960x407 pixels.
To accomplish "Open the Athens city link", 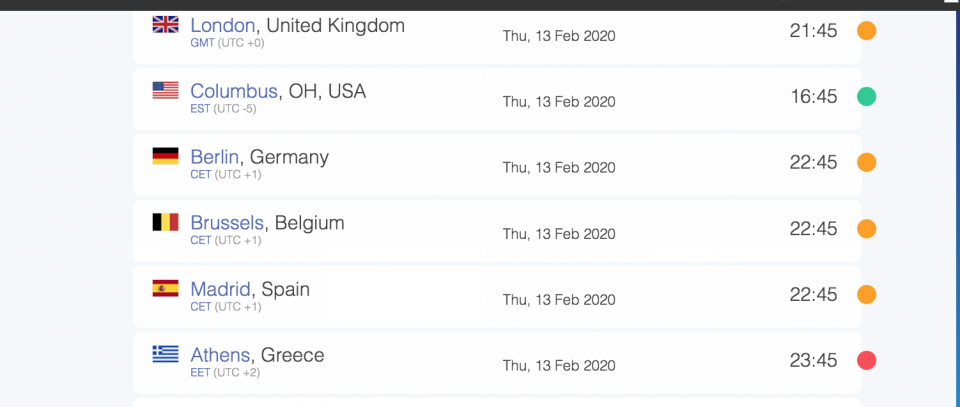I will pyautogui.click(x=220, y=355).
